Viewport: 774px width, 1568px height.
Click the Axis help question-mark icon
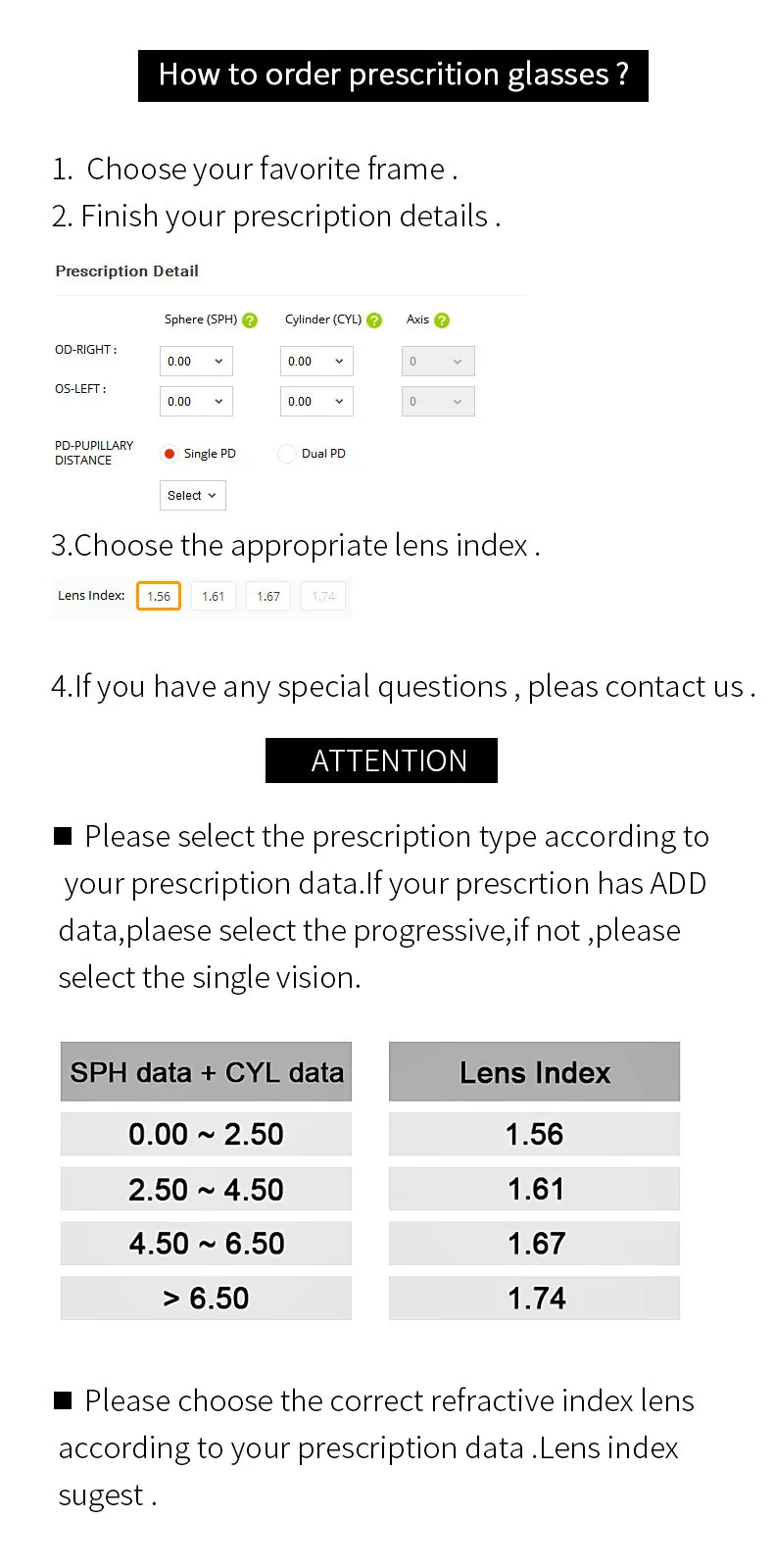(442, 320)
